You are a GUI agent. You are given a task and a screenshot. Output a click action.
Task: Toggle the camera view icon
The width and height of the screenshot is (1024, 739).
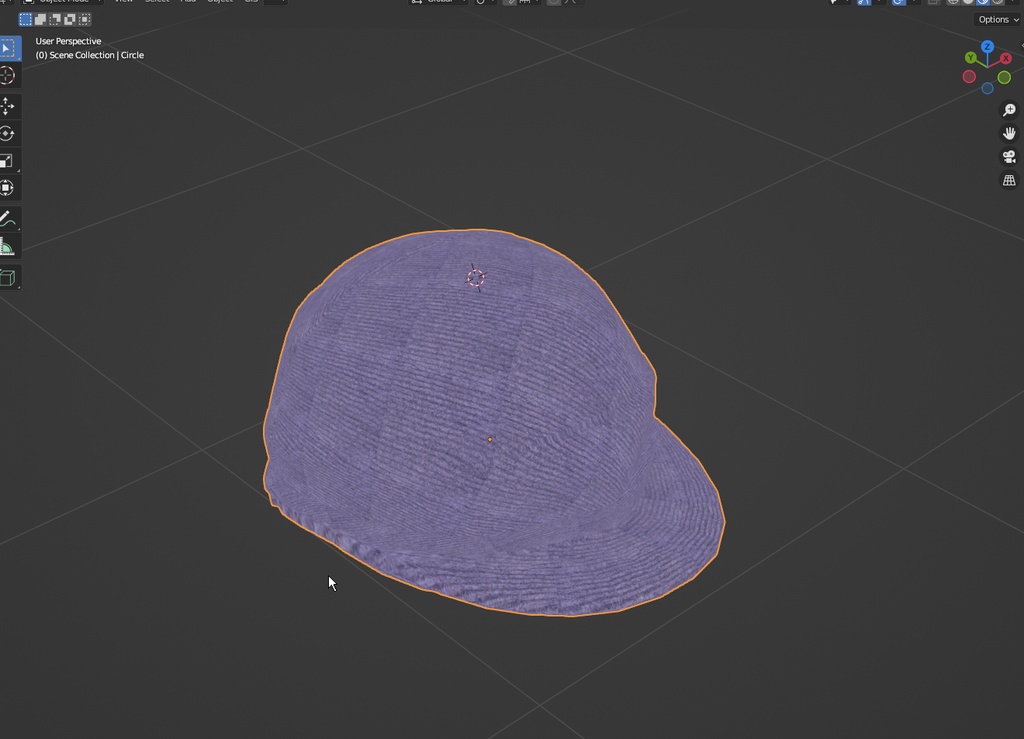[1009, 157]
